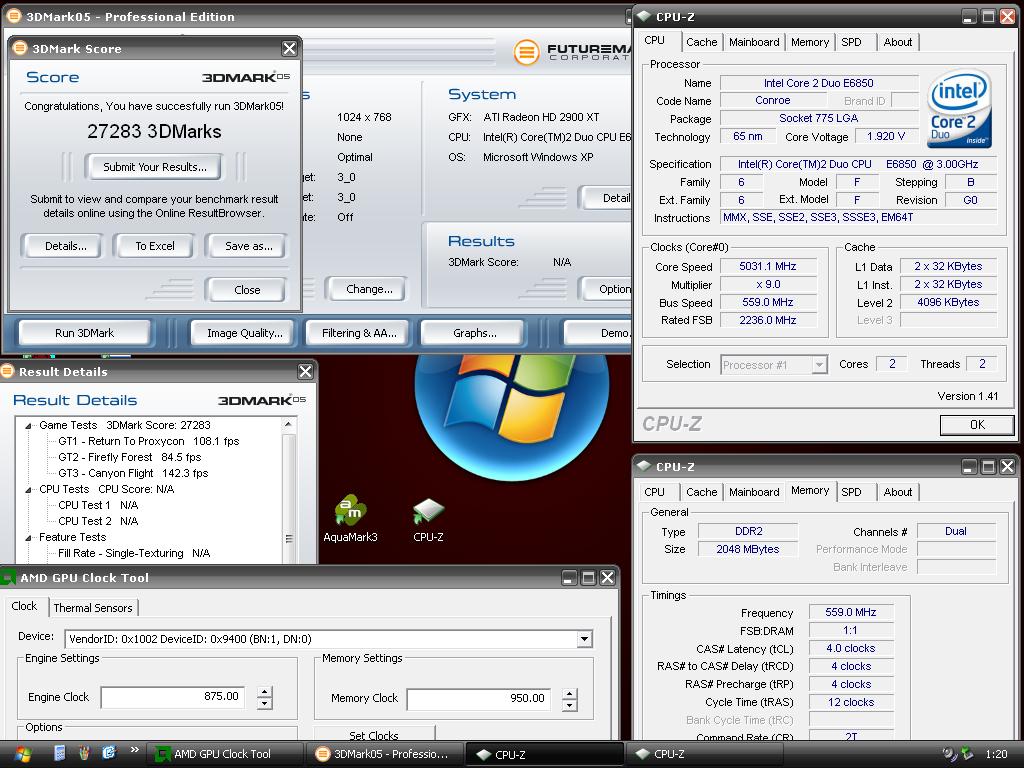Close the Result Details window

(305, 372)
